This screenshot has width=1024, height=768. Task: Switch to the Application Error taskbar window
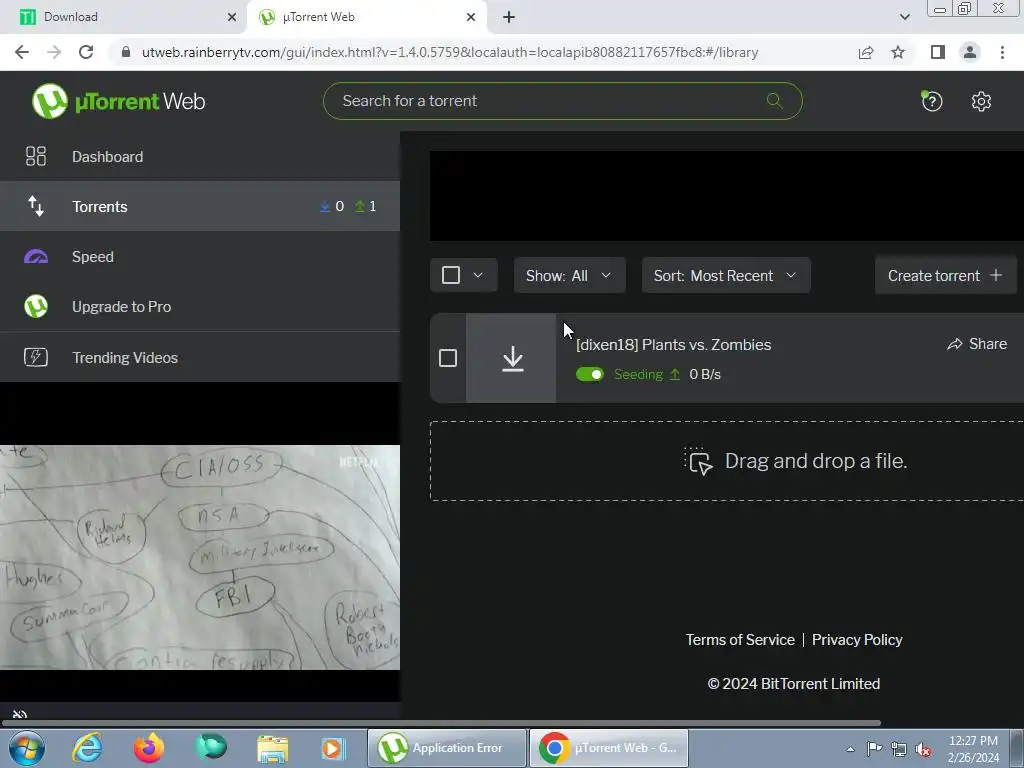tap(447, 748)
